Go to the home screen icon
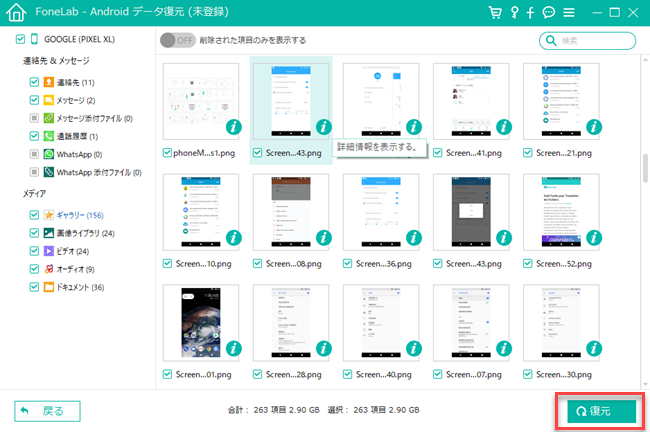This screenshot has width=650, height=432. [16, 12]
